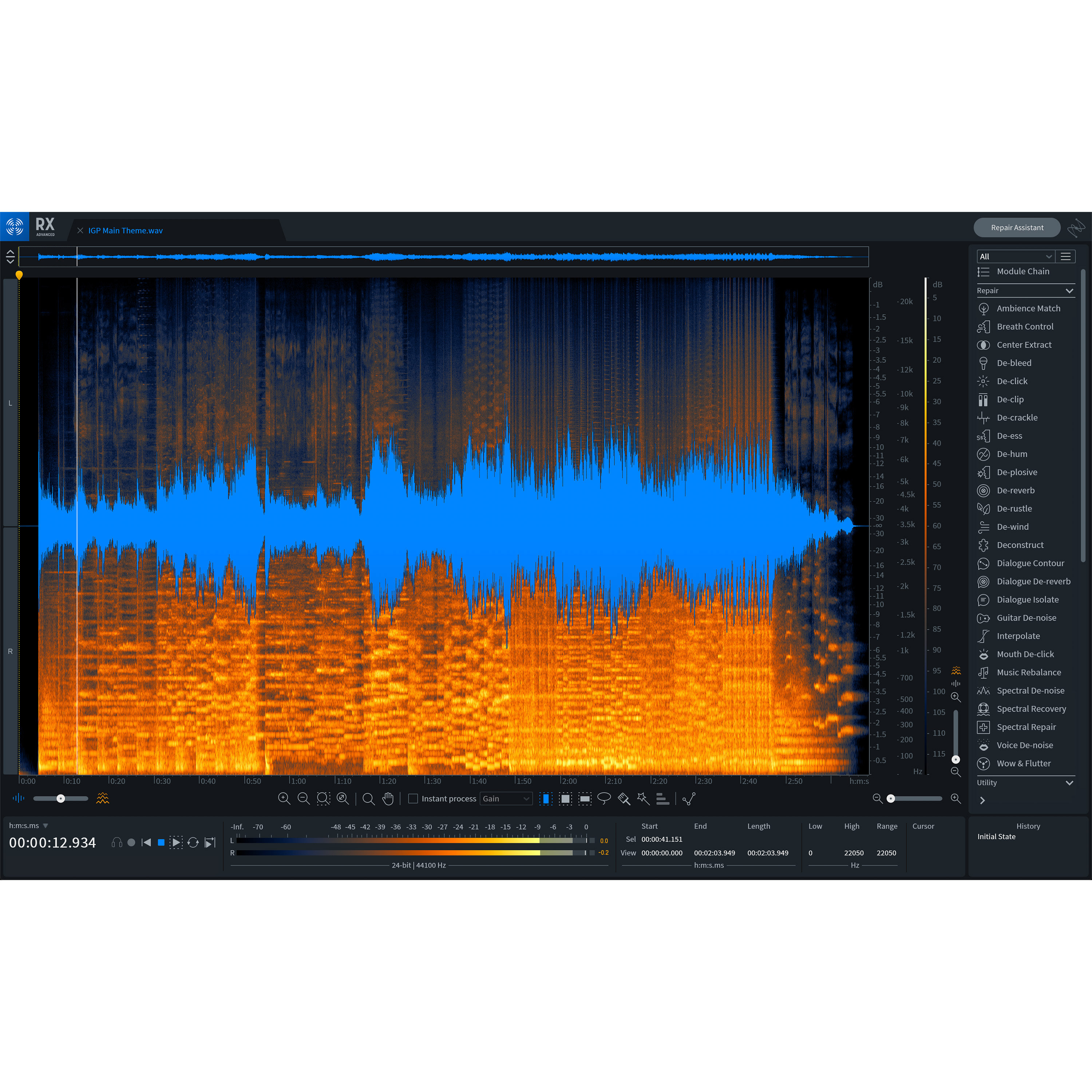This screenshot has height=1092, width=1092.
Task: Expand the Utility modules section
Action: 1069,782
